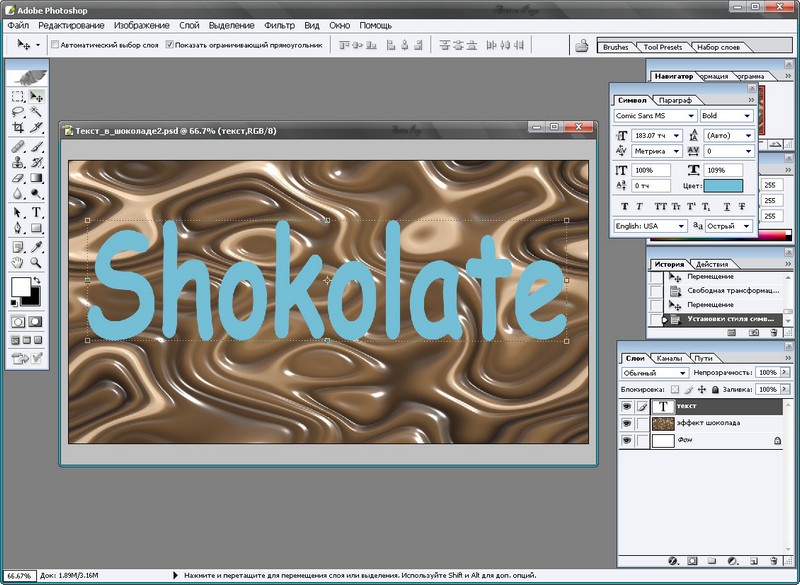800x585 pixels.
Task: Select the Crop tool
Action: tap(18, 128)
